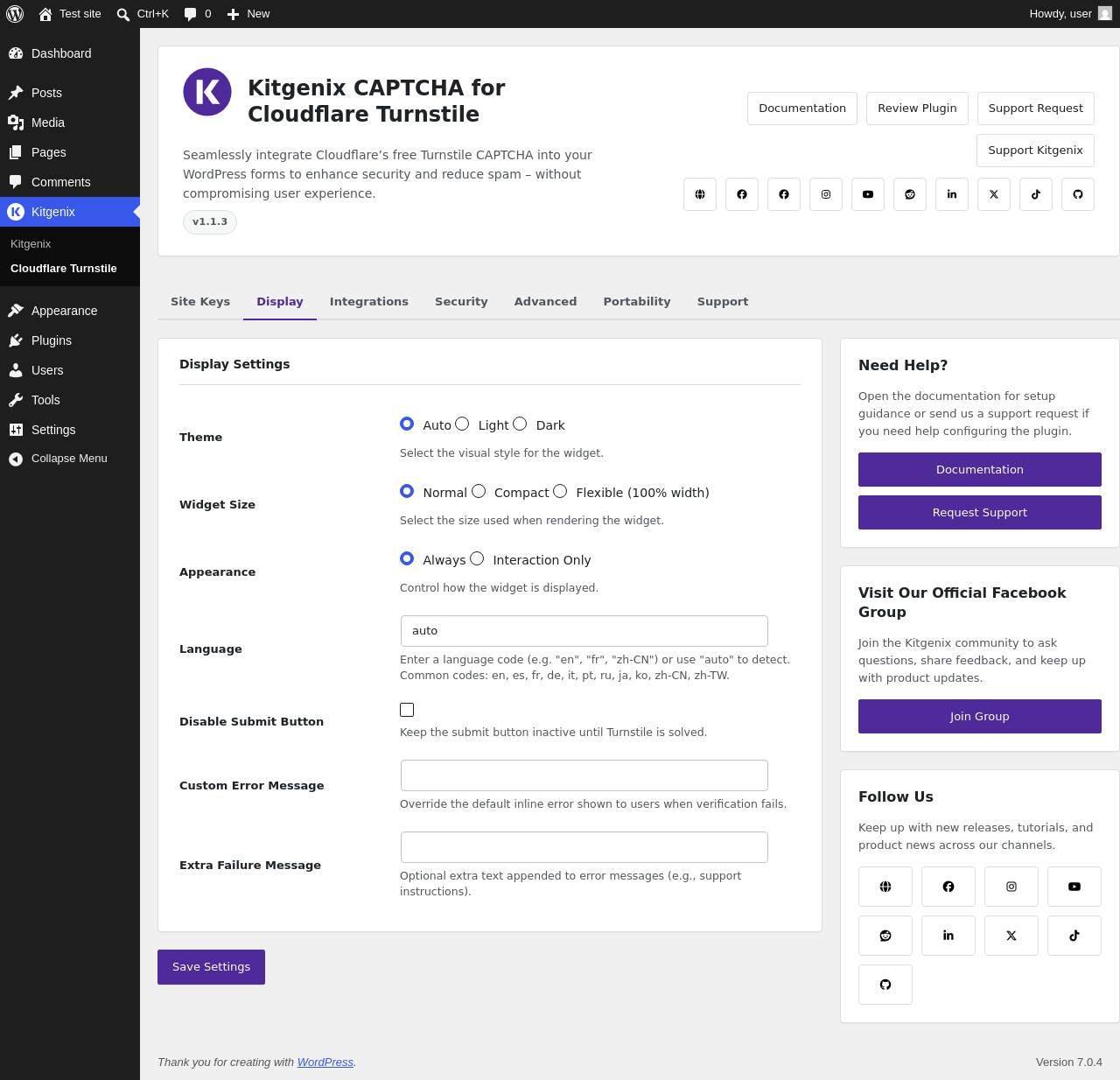Switch to the Advanced tab

click(545, 302)
